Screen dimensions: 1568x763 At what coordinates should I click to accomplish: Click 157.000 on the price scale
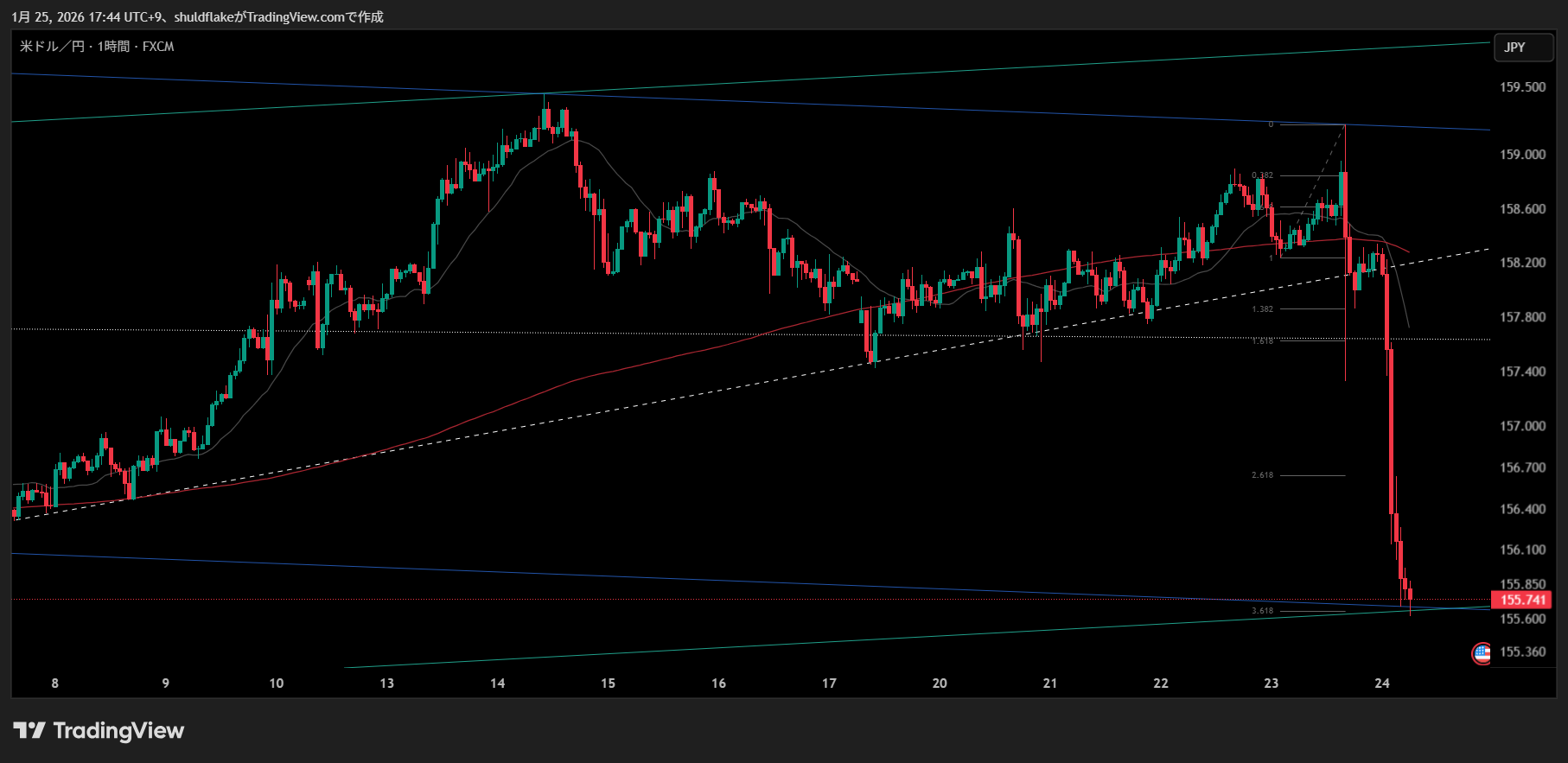[x=1522, y=426]
